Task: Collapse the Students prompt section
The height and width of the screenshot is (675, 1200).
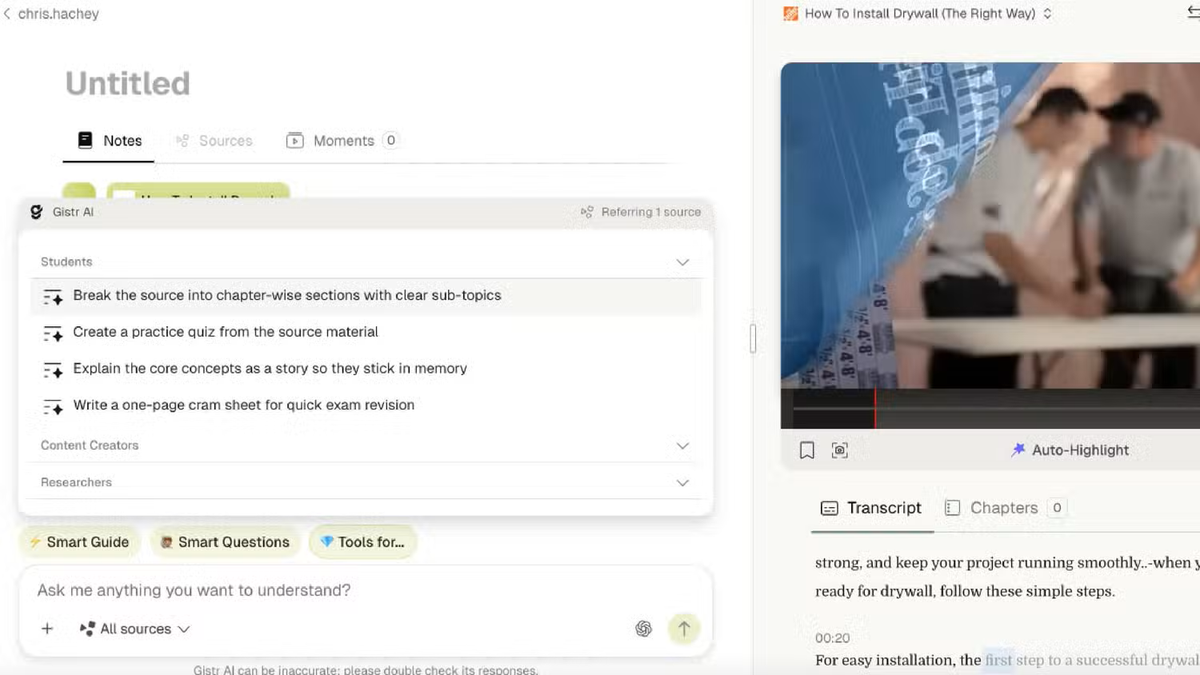Action: coord(683,262)
